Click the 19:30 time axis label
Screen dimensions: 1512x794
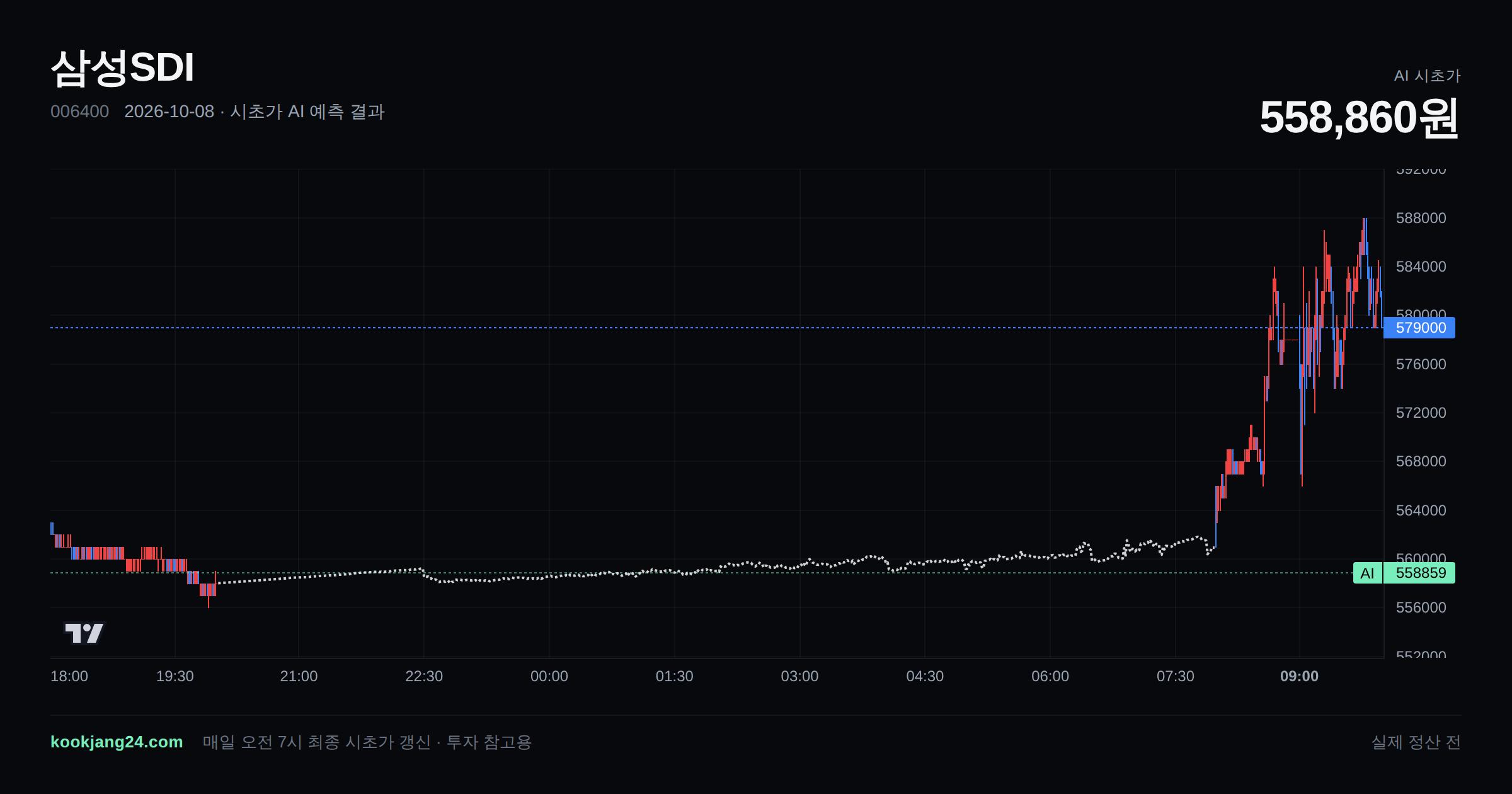[175, 676]
